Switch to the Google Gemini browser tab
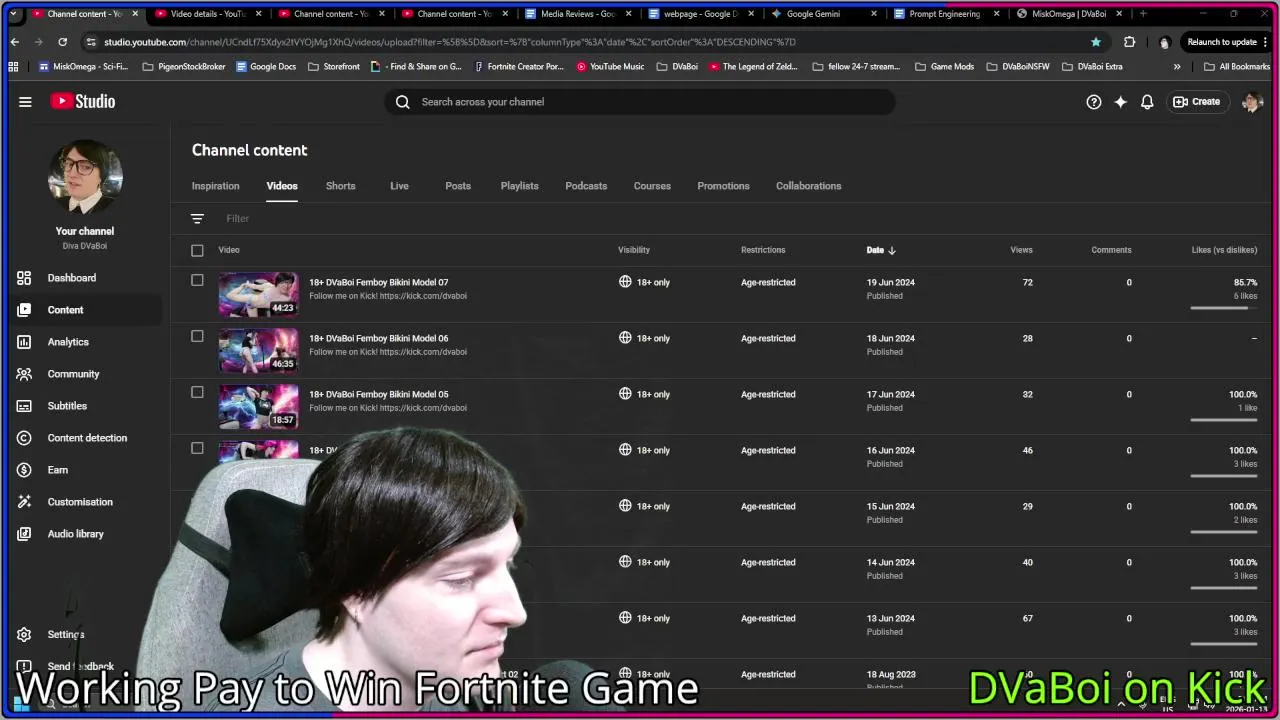This screenshot has width=1280, height=720. click(x=825, y=14)
